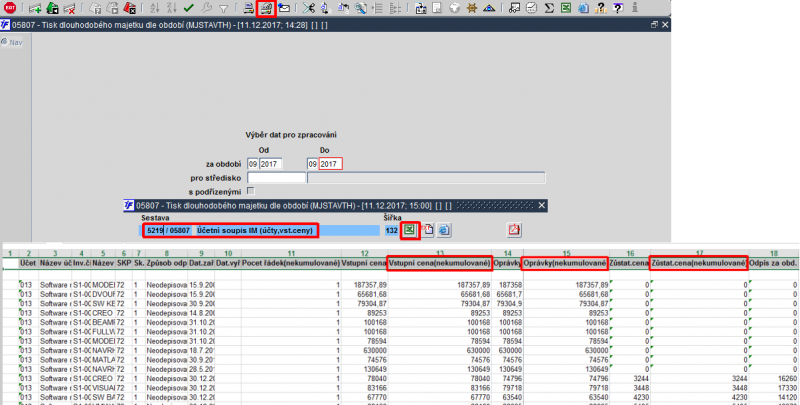This screenshot has width=800, height=405.
Task: Click the envelope send mail icon
Action: pyautogui.click(x=284, y=8)
